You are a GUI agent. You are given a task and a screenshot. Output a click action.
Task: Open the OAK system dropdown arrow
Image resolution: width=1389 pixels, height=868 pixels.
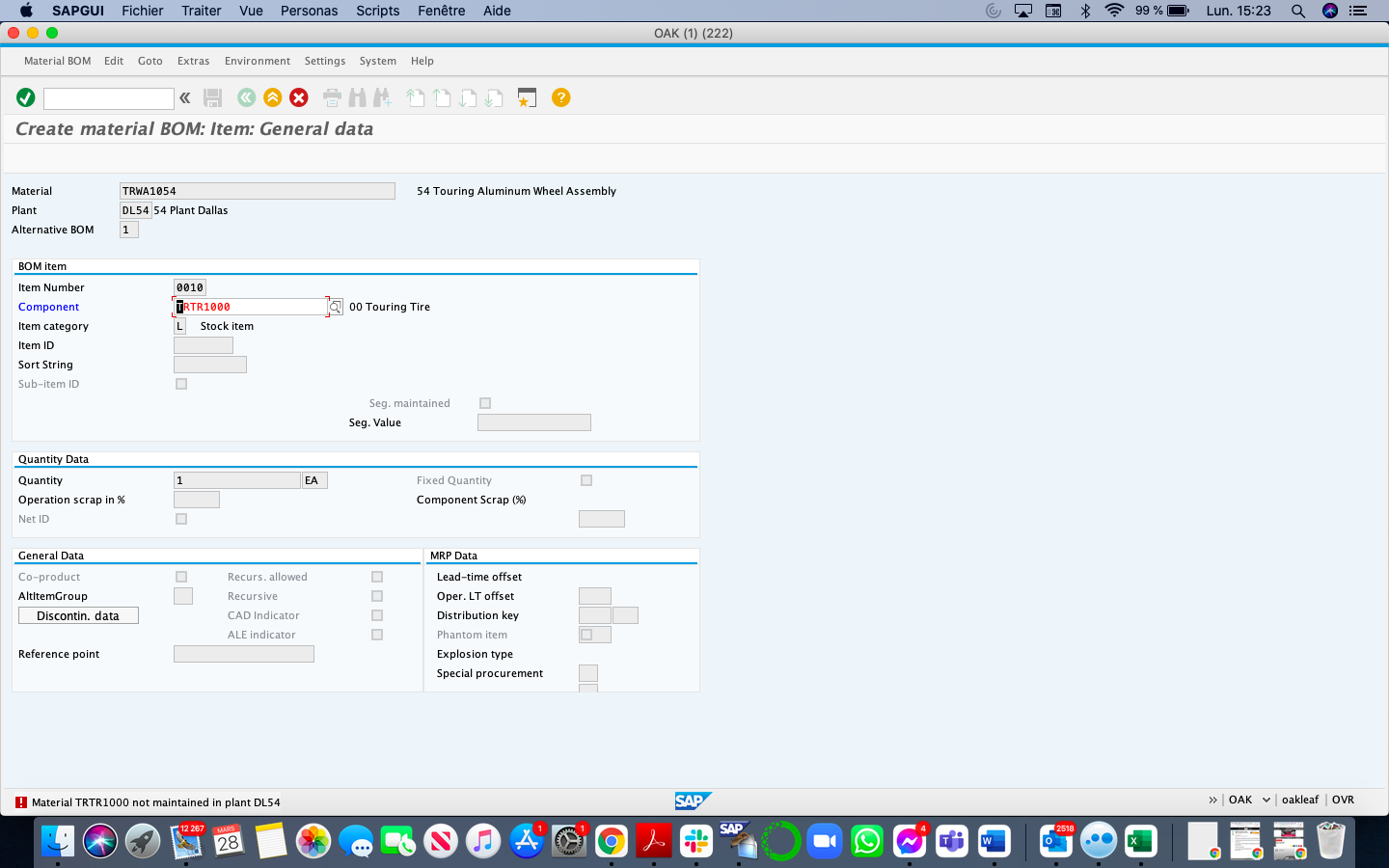tap(1266, 800)
